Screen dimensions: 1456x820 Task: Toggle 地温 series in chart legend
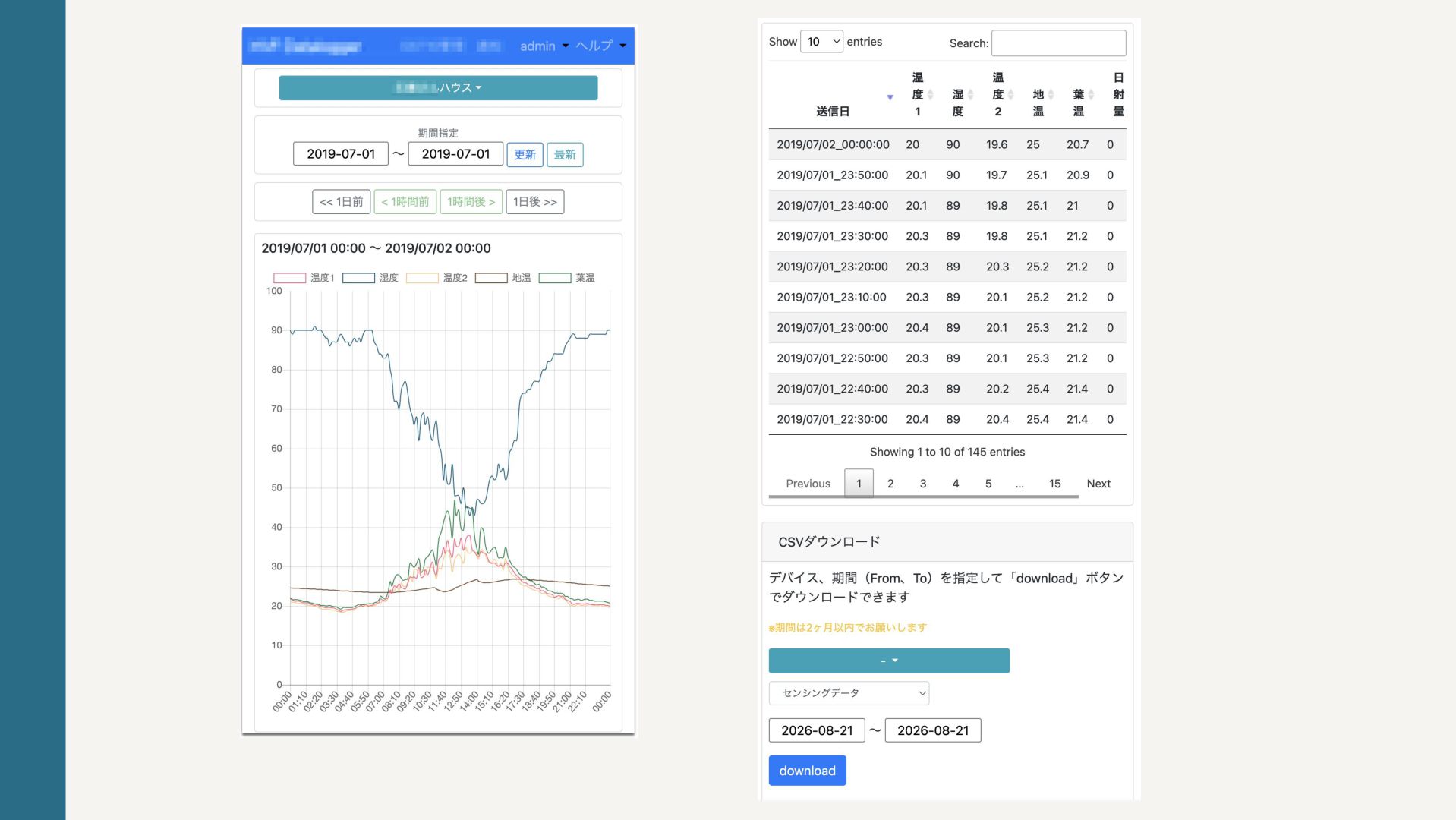coord(503,278)
